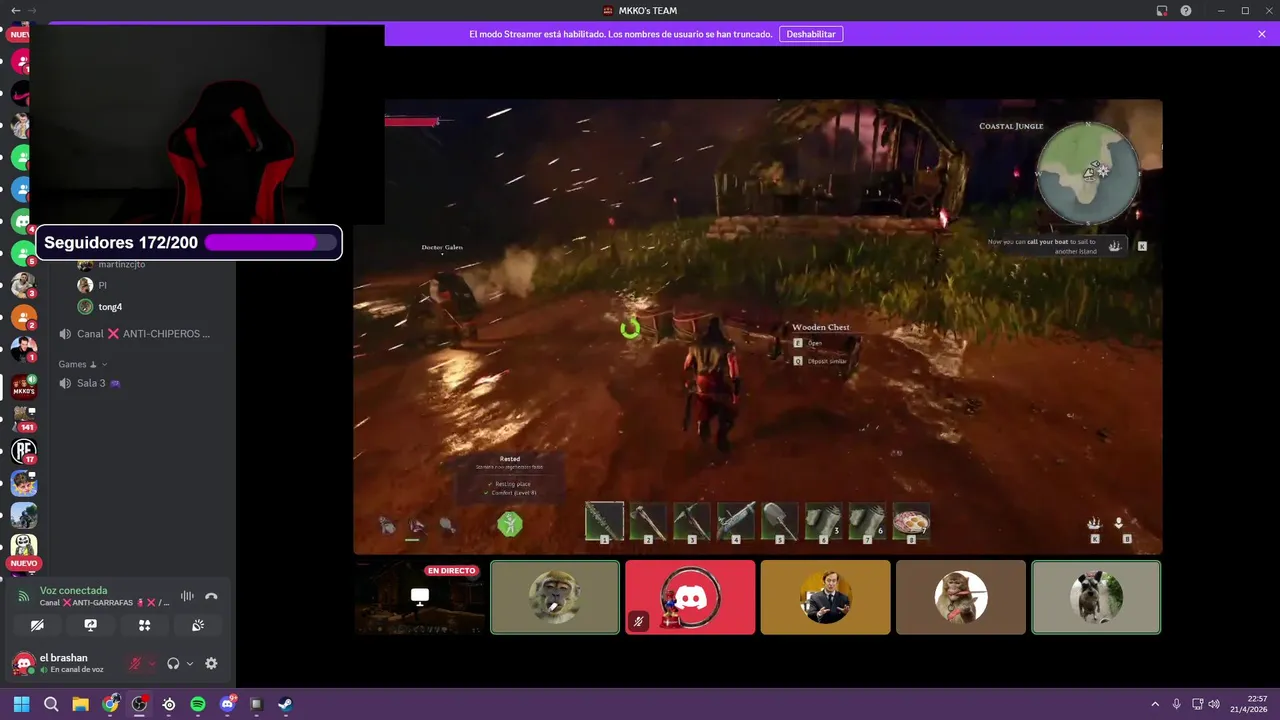This screenshot has width=1280, height=720.
Task: Open File Explorer in the taskbar
Action: pyautogui.click(x=80, y=704)
